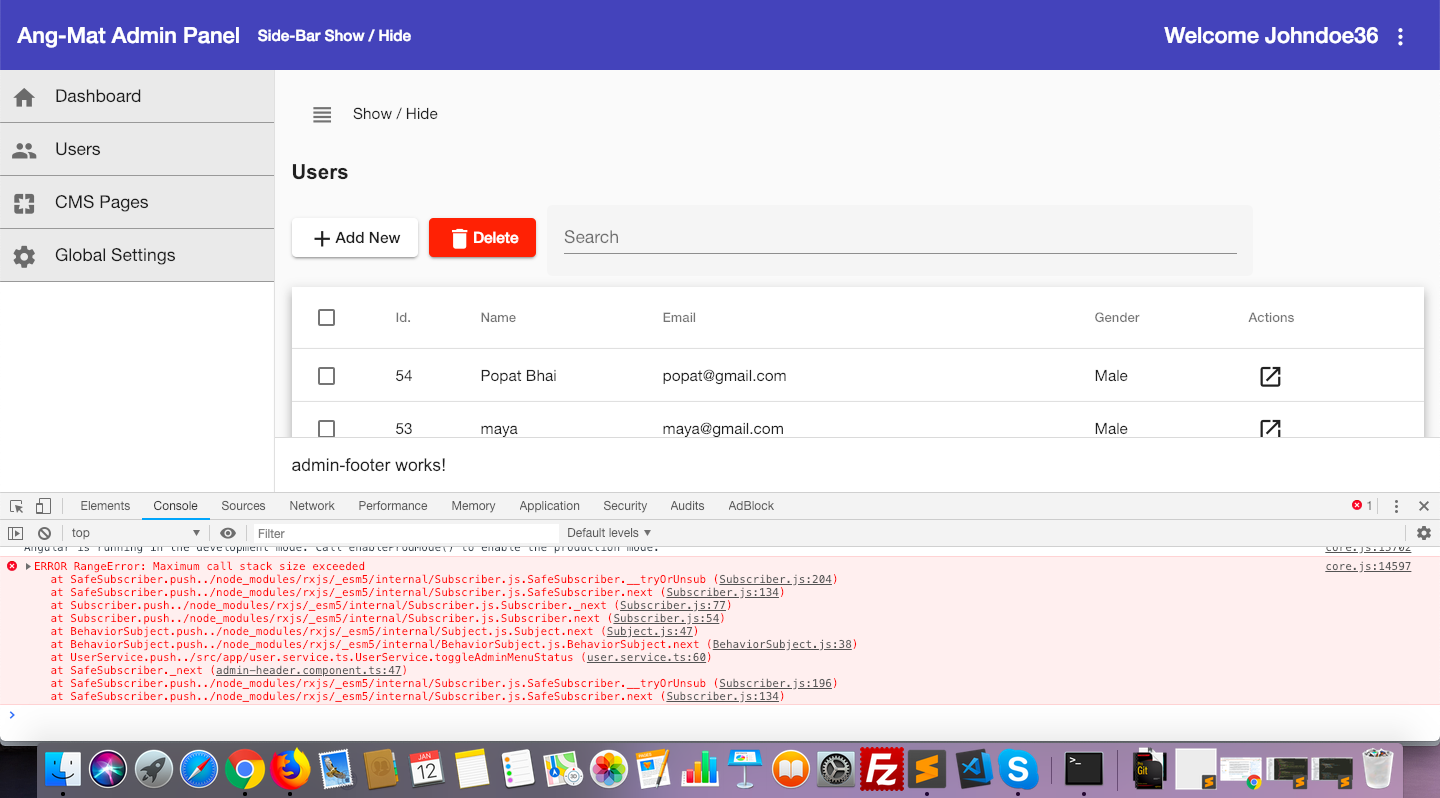This screenshot has width=1440, height=798.
Task: Click the Create live expression eye icon
Action: [x=228, y=533]
